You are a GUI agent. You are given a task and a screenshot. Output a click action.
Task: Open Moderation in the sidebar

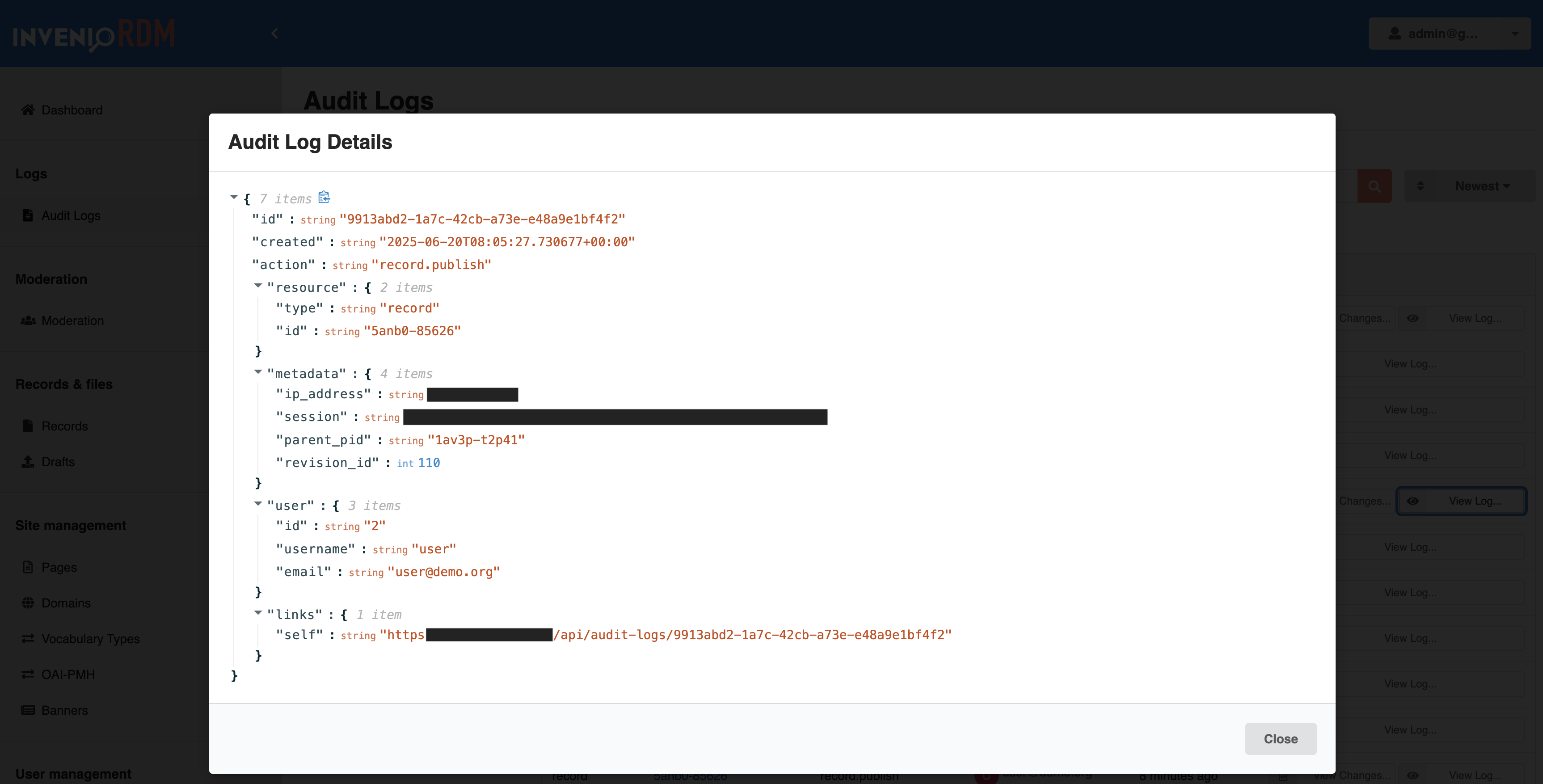[72, 321]
